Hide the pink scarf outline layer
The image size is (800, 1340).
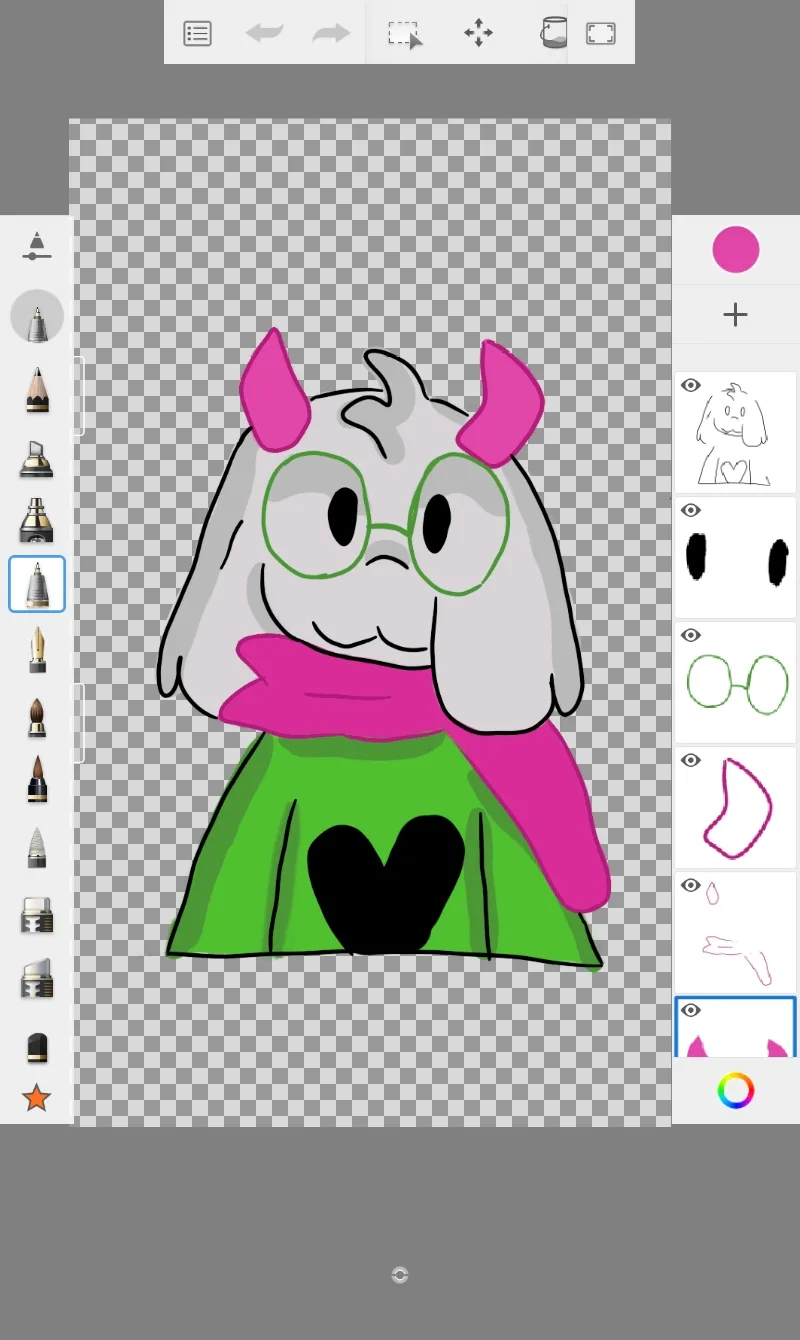(691, 761)
